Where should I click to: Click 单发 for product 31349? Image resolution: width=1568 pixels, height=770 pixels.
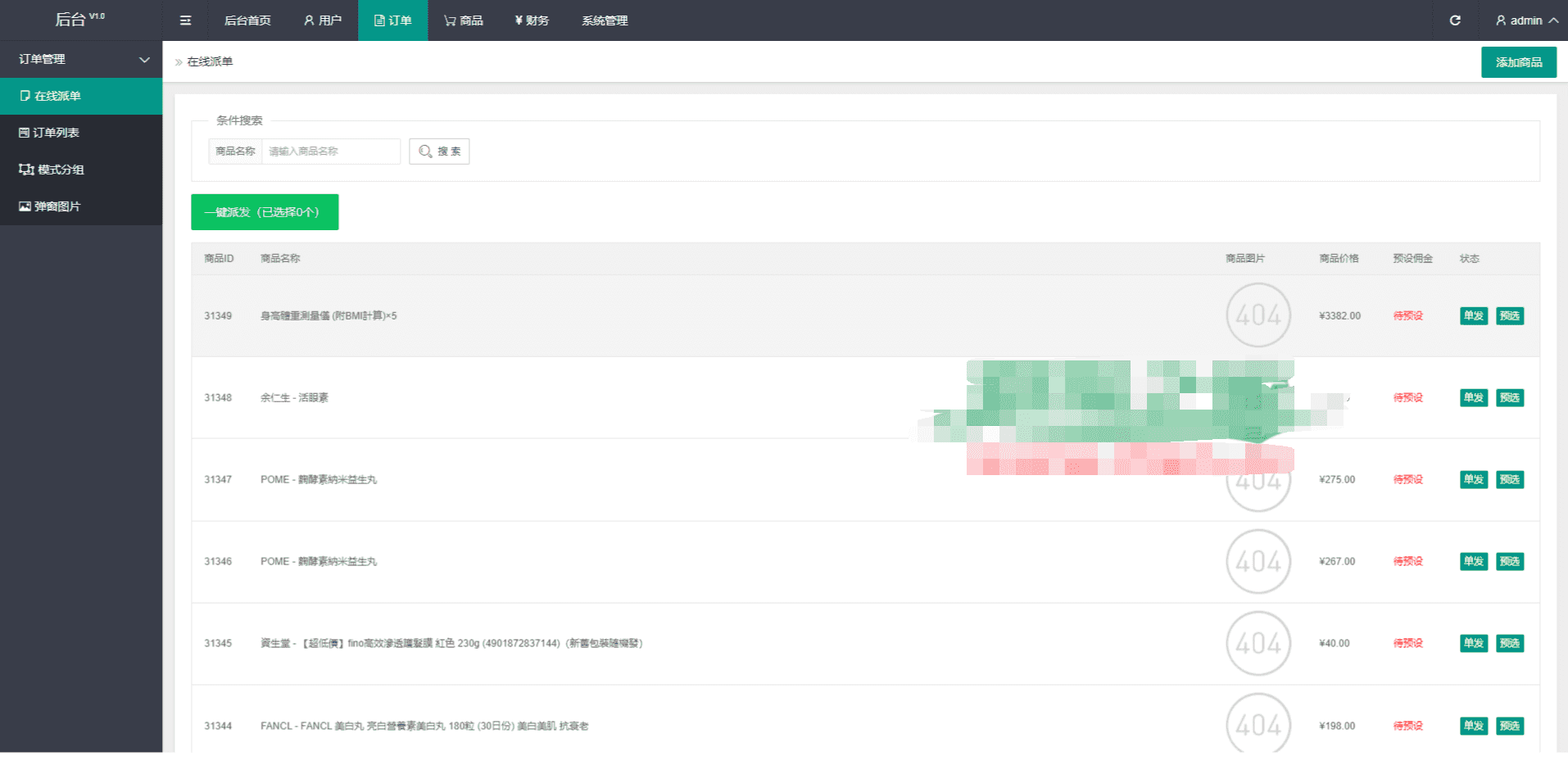click(1473, 316)
